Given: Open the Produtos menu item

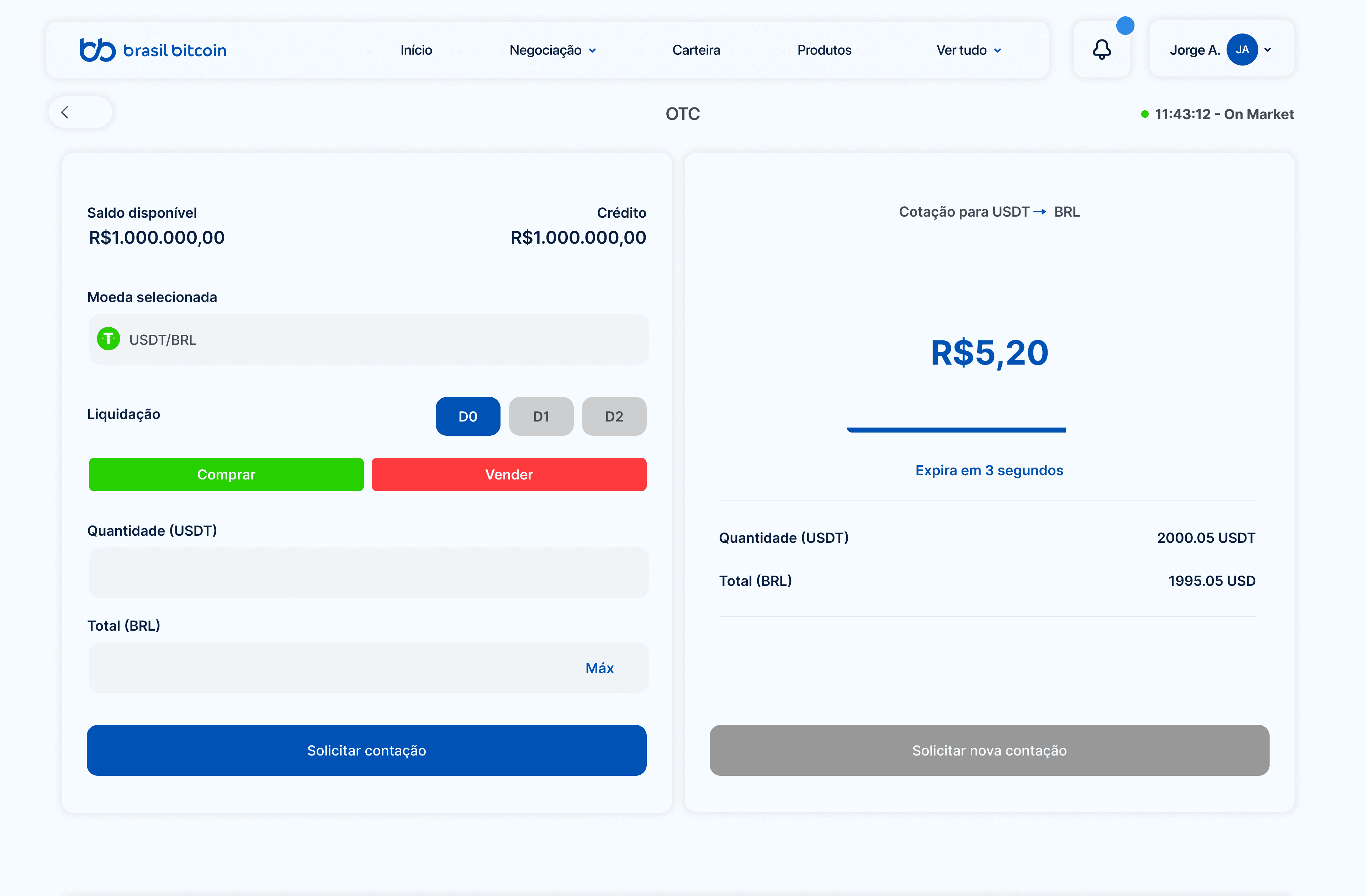Looking at the screenshot, I should pos(824,51).
